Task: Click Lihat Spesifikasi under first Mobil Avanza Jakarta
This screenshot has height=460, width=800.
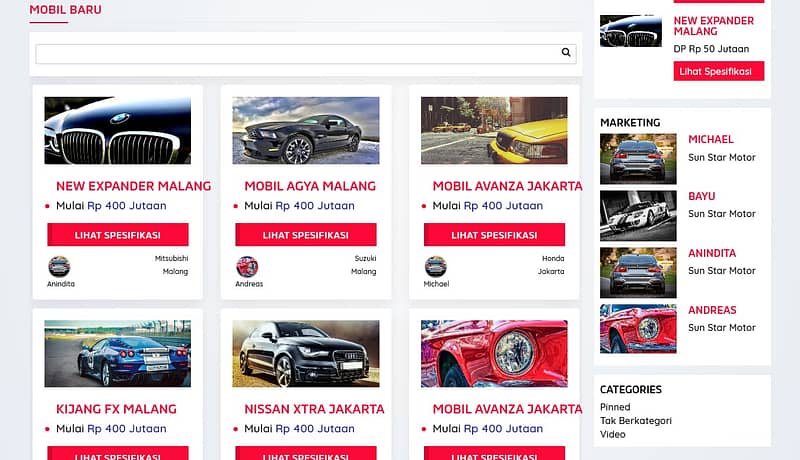Action: click(494, 235)
